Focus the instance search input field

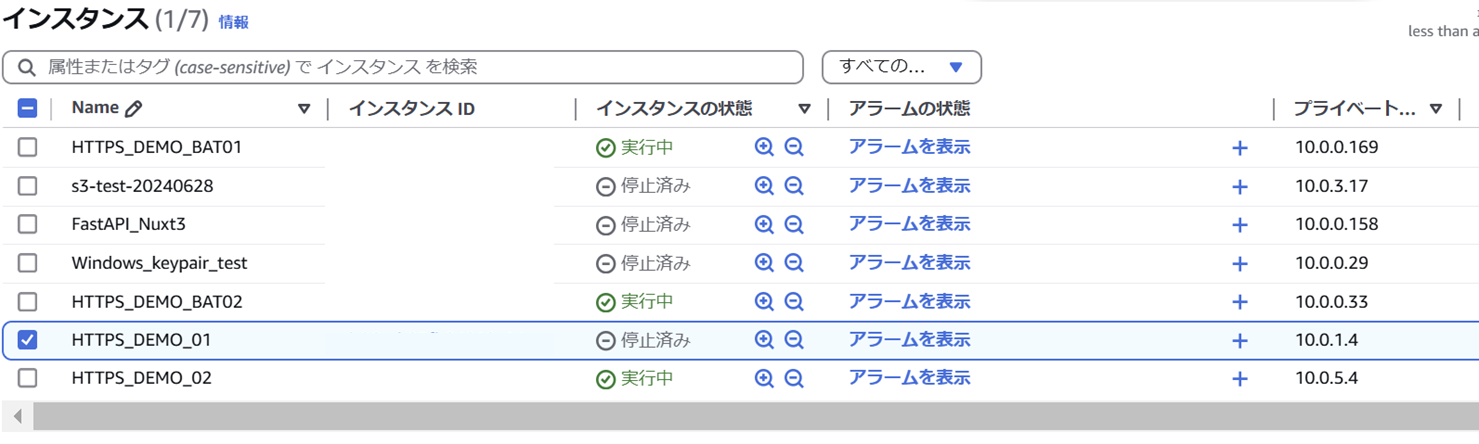point(403,67)
